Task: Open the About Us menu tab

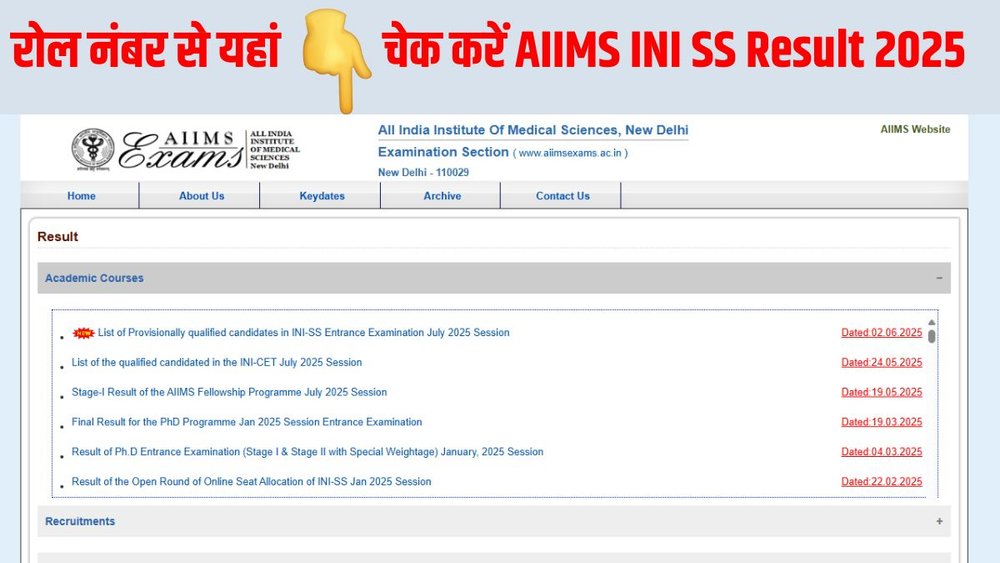Action: (202, 196)
